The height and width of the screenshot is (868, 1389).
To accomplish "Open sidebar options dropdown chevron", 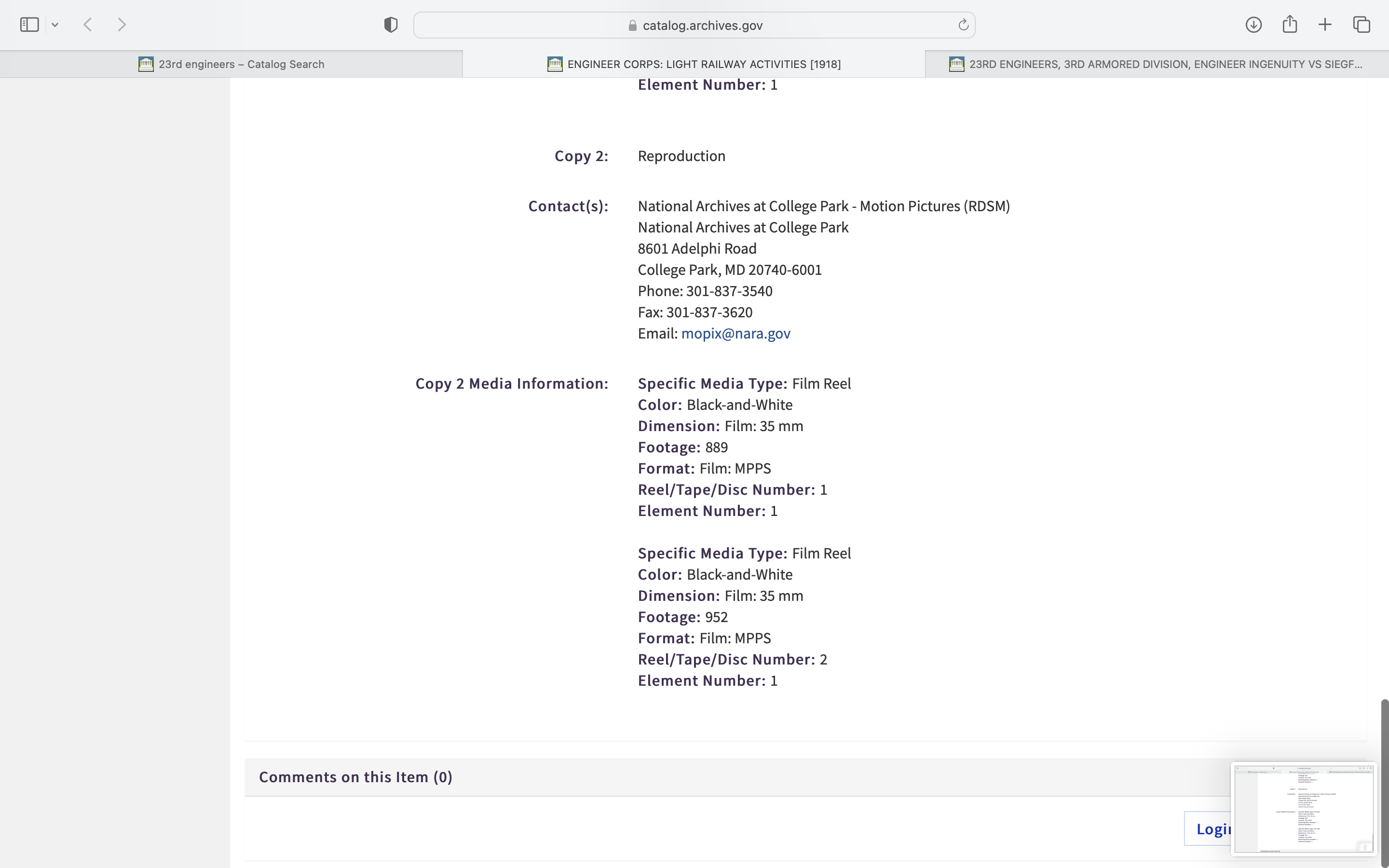I will 55,25.
